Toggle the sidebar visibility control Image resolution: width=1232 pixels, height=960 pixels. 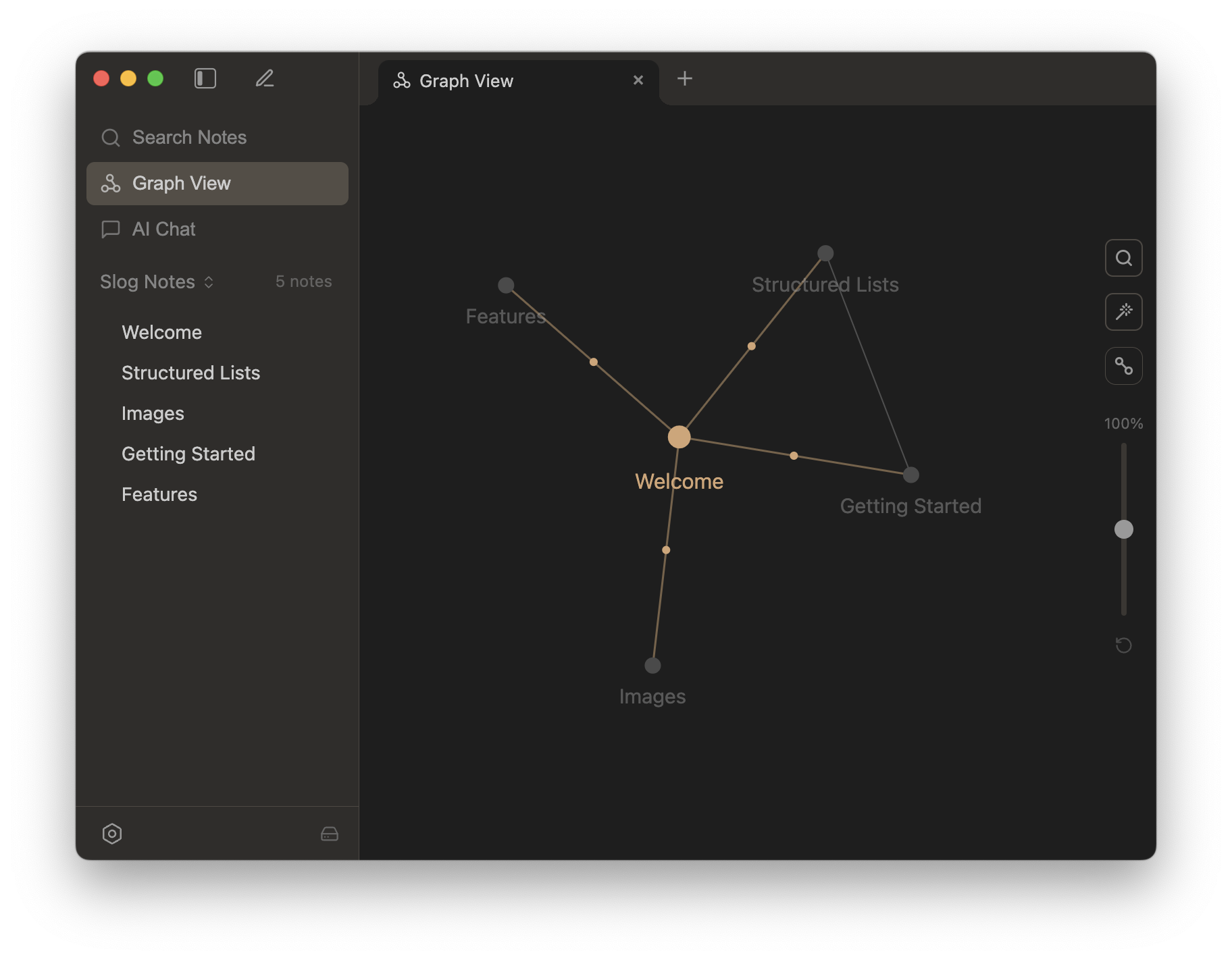pos(205,78)
